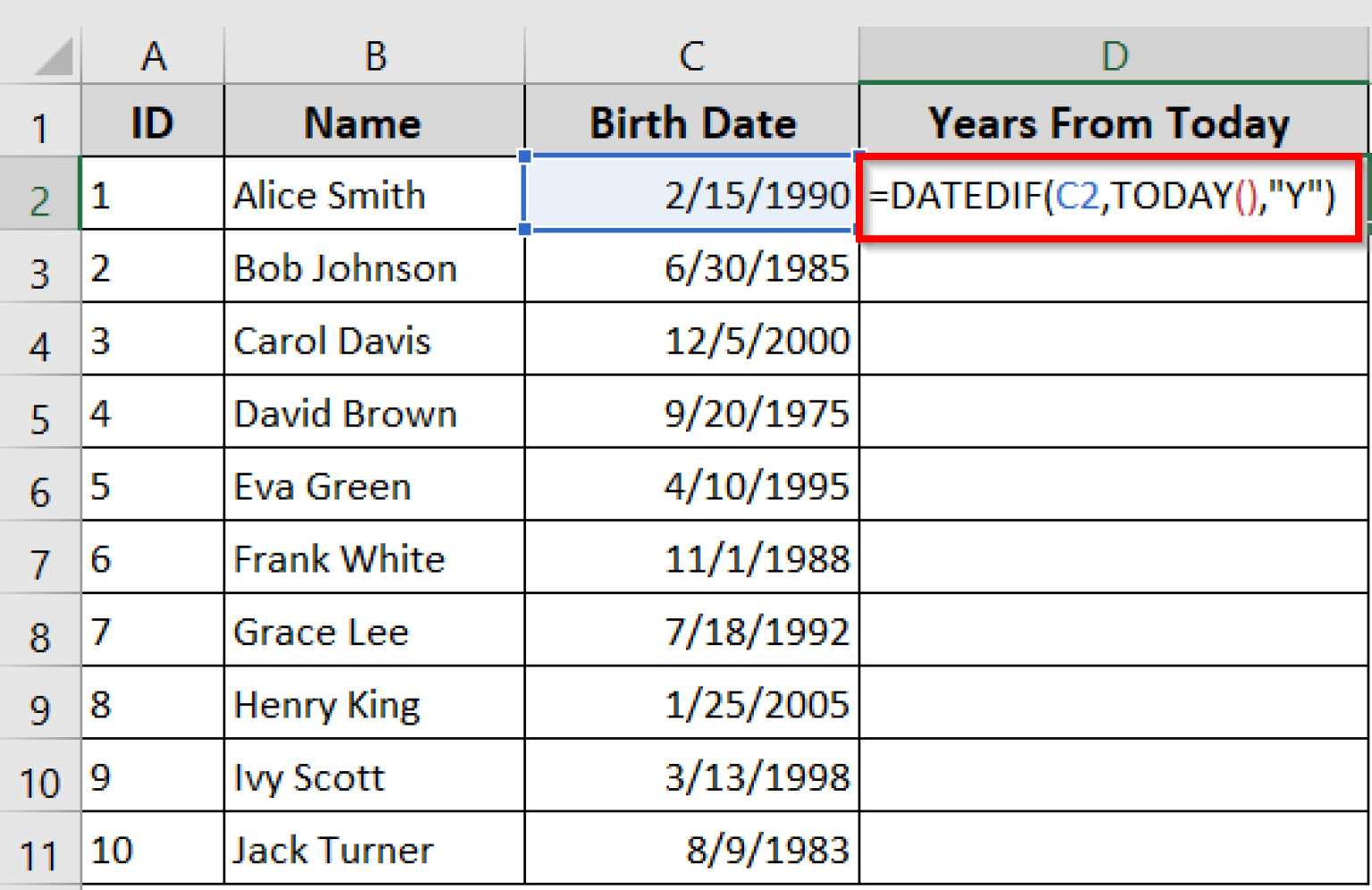Select the Bob Johnson cell
The width and height of the screenshot is (1372, 890).
tap(373, 268)
